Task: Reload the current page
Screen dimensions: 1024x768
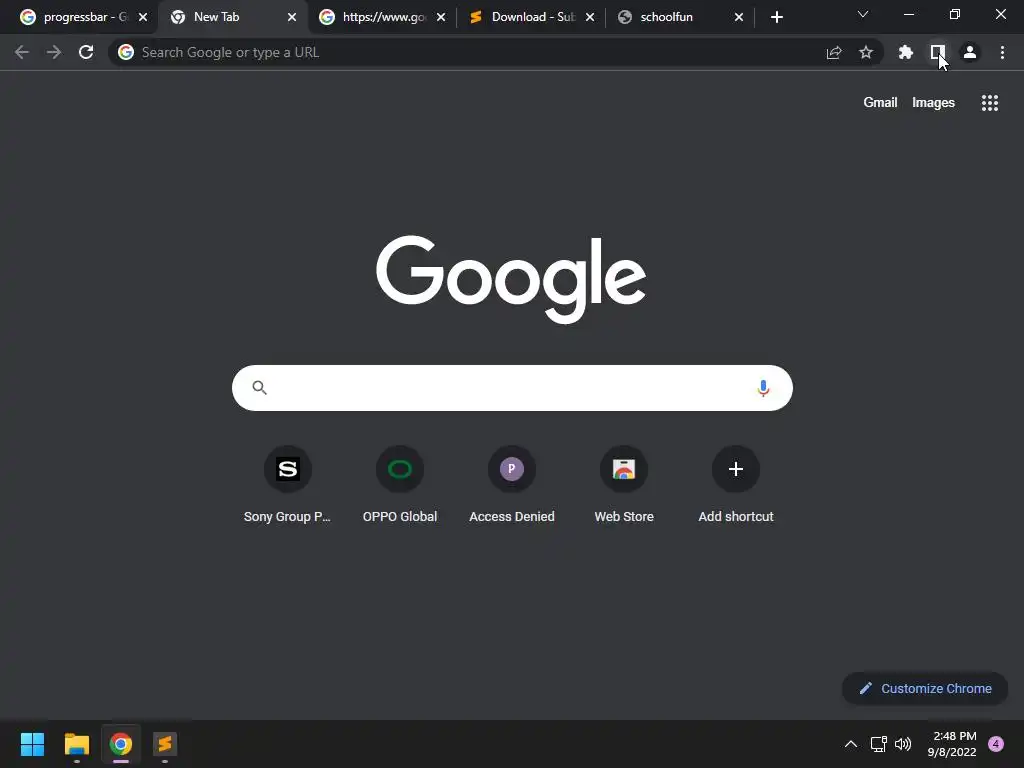Action: pyautogui.click(x=86, y=52)
